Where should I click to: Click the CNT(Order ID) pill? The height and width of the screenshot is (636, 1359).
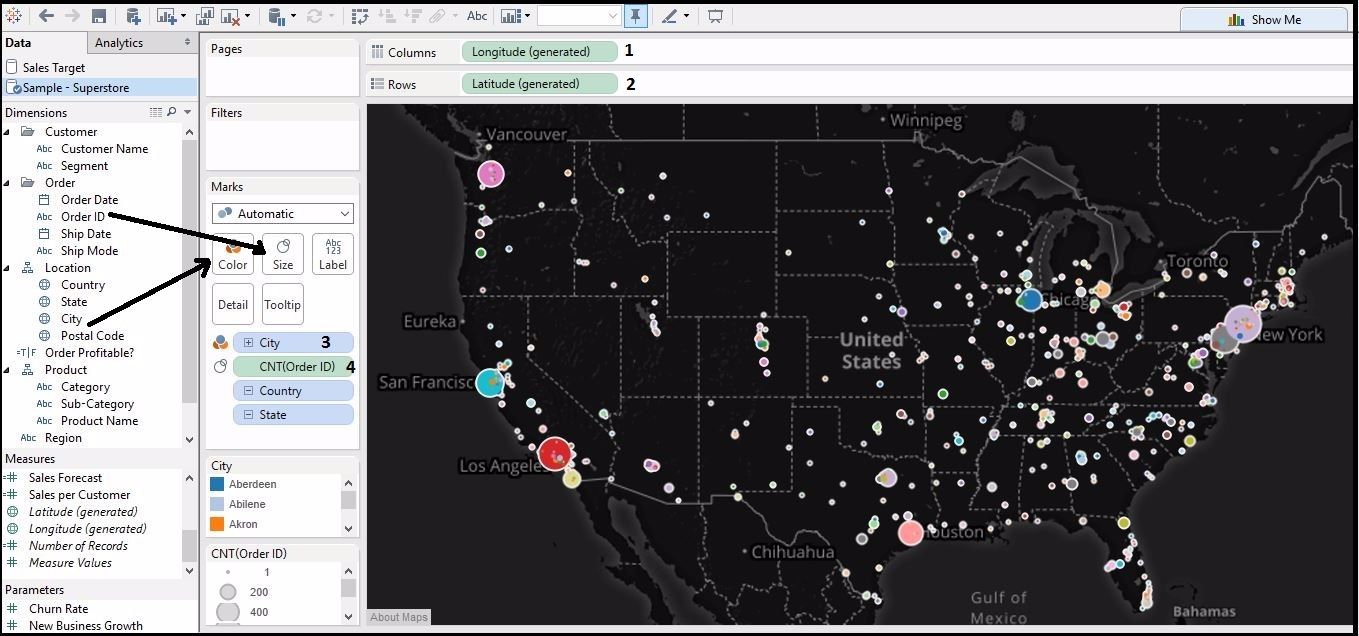click(x=293, y=367)
